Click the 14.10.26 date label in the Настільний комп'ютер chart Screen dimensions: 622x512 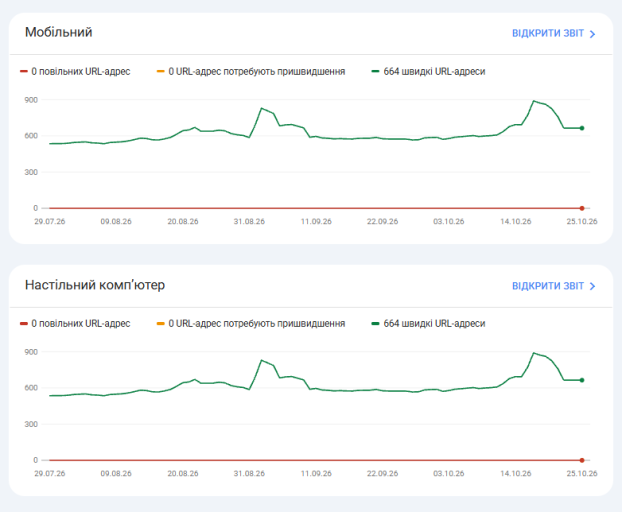coord(515,473)
